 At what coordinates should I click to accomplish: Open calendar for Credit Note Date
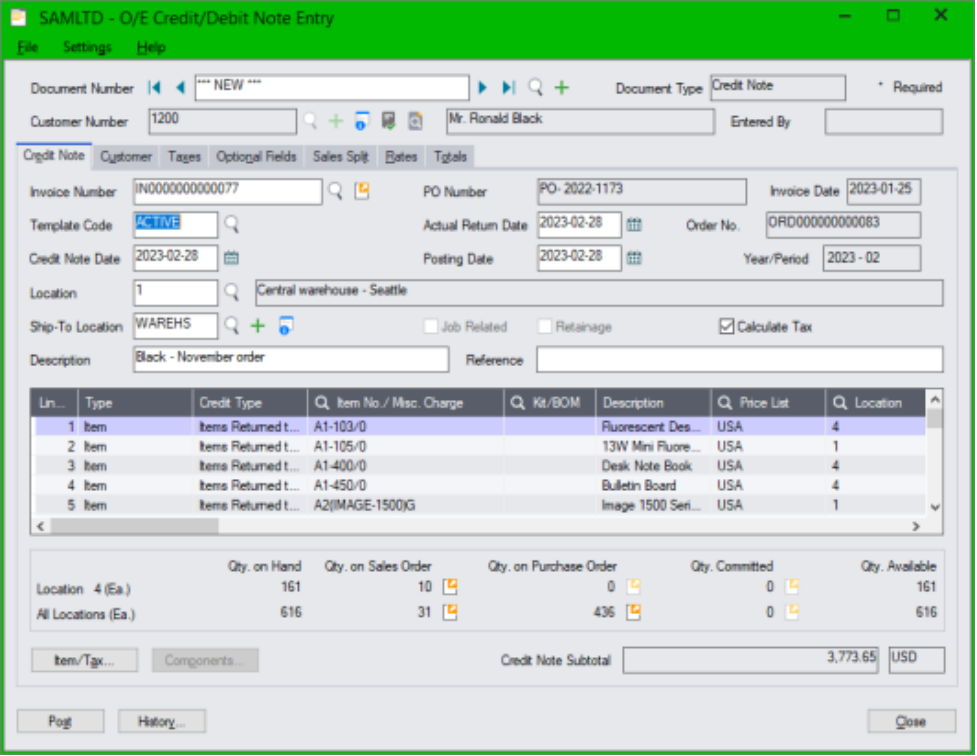click(x=231, y=258)
